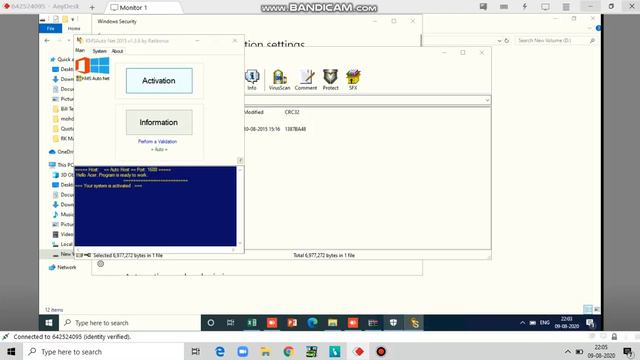Image resolution: width=640 pixels, height=360 pixels.
Task: Open the Home ribbon tab in File Explorer
Action: (x=74, y=28)
